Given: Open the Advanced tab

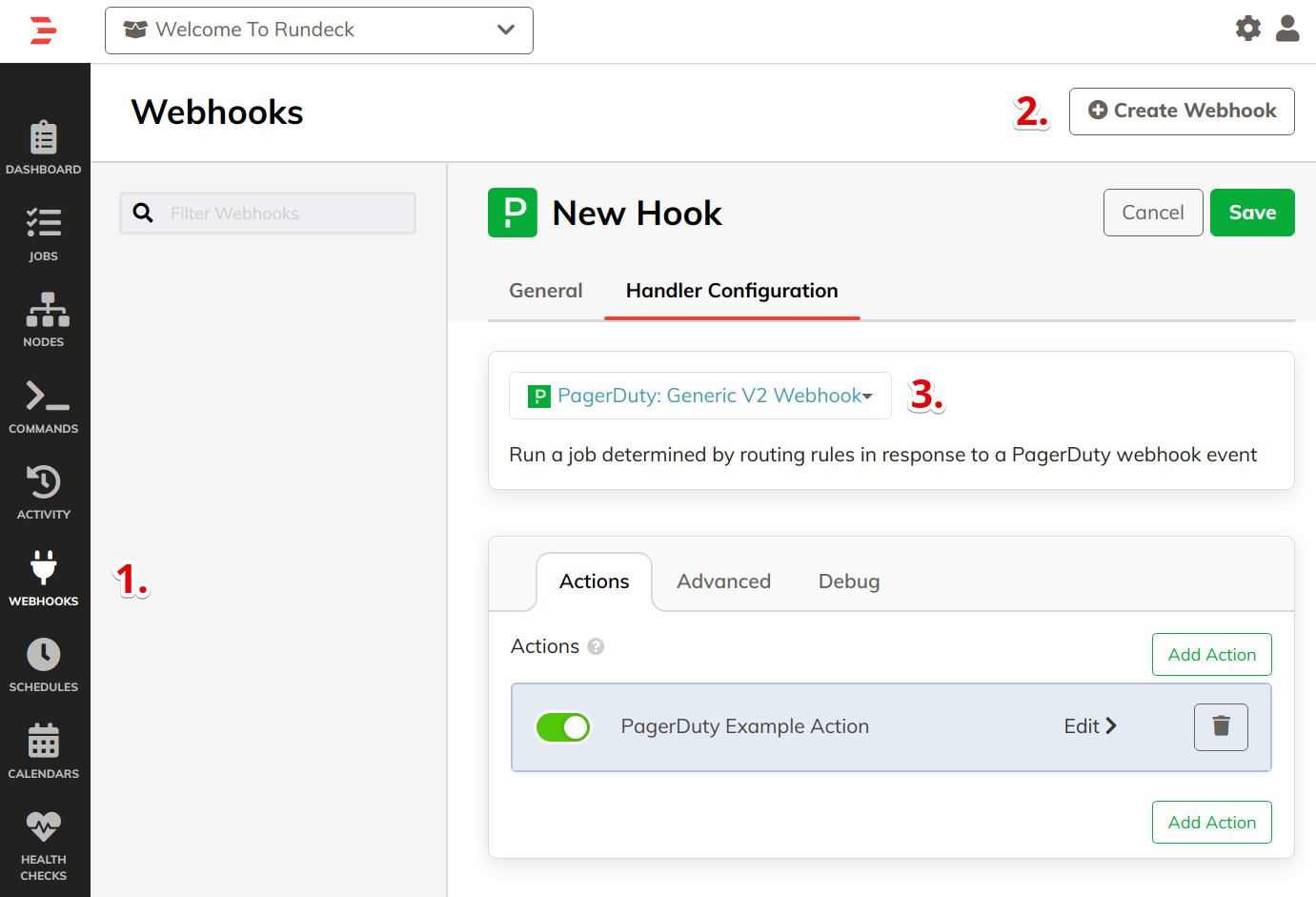Looking at the screenshot, I should (x=722, y=581).
